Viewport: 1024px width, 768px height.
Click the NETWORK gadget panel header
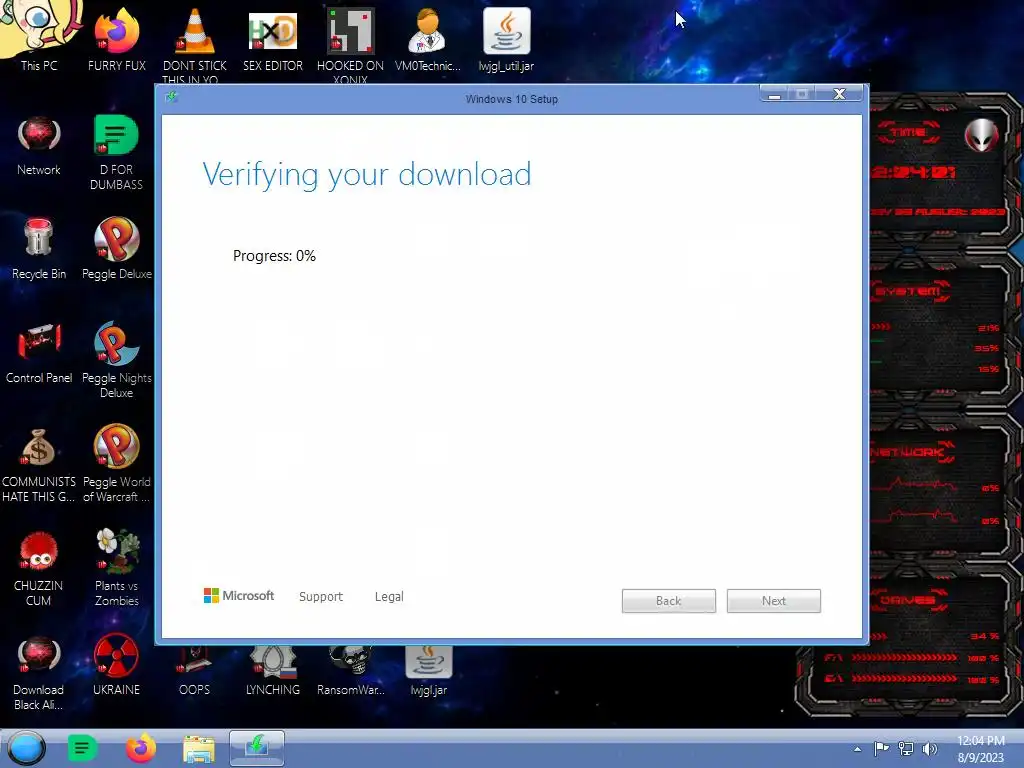click(x=912, y=452)
